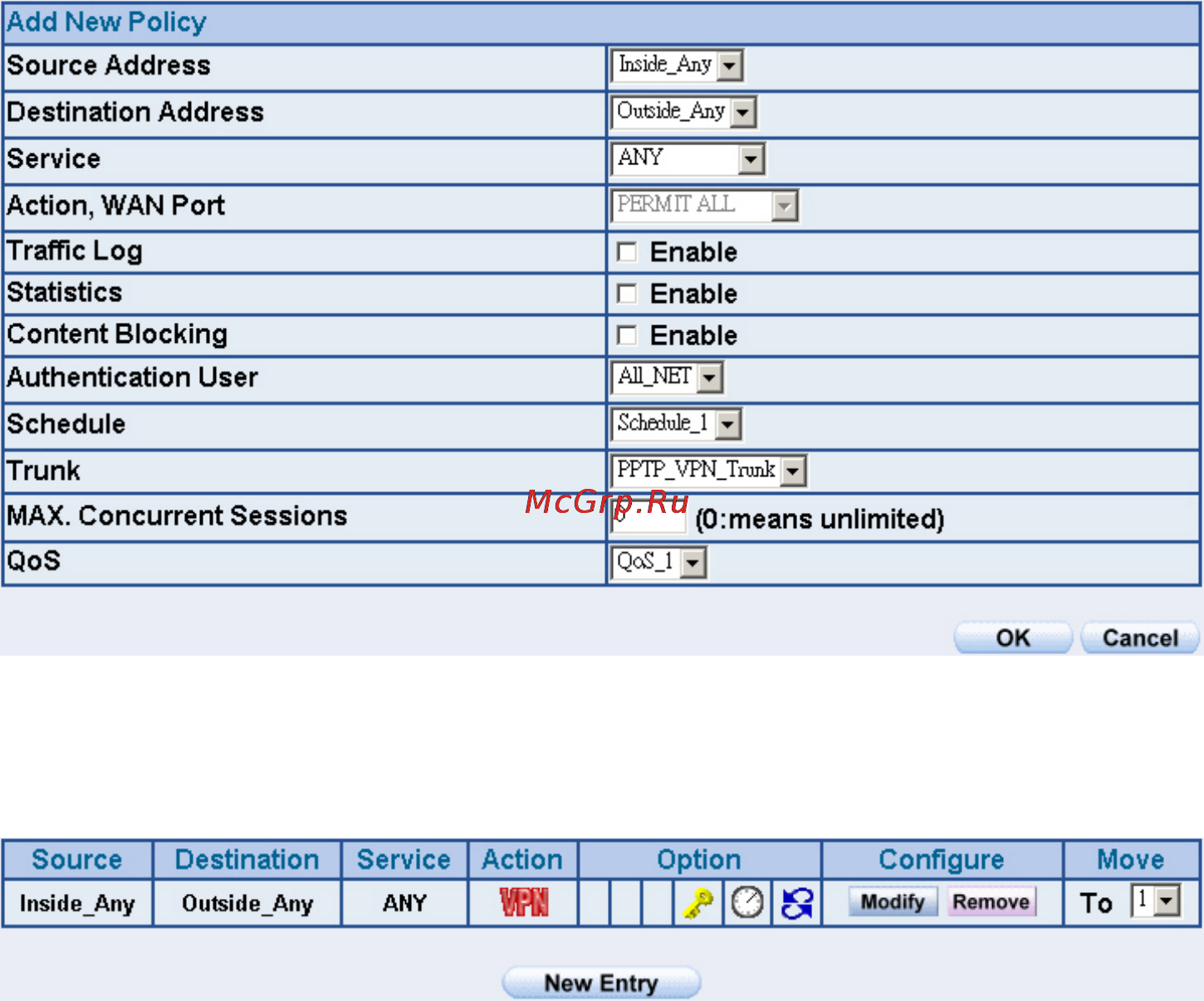1204x1001 pixels.
Task: Click the Trunk row label
Action: (44, 471)
